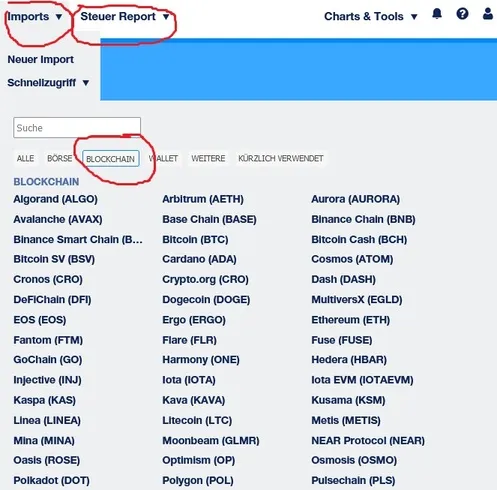
Task: Pick Flare (FLR) from the list
Action: (x=190, y=340)
